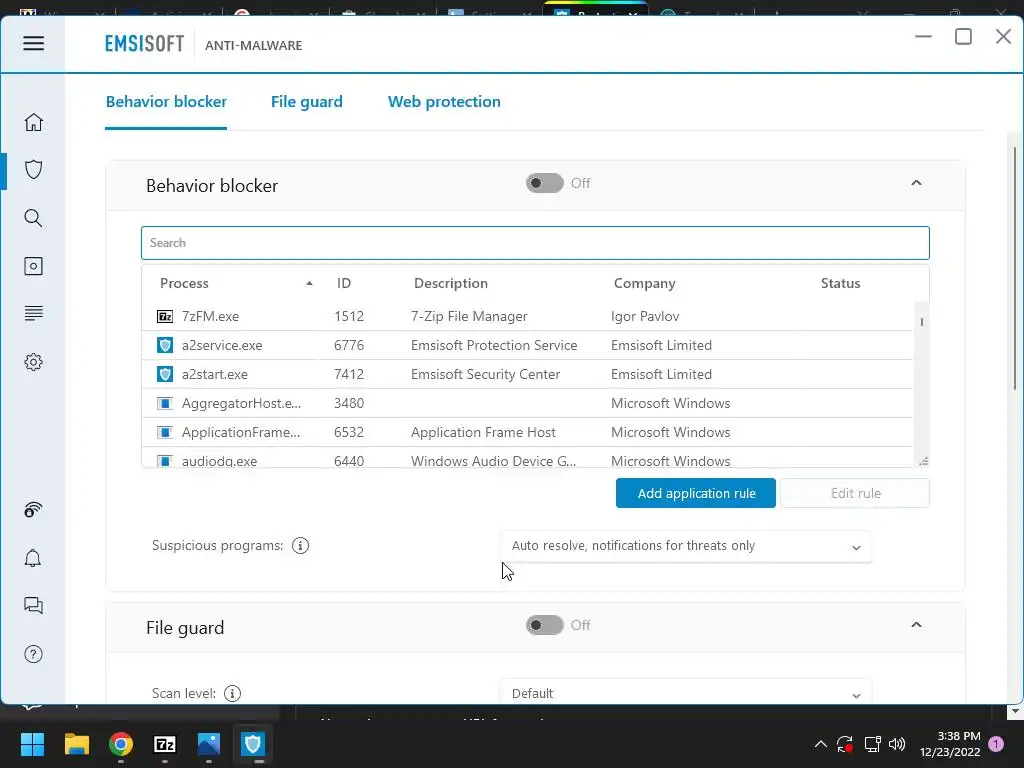1024x768 pixels.
Task: Go to Home overview icon
Action: [x=33, y=122]
